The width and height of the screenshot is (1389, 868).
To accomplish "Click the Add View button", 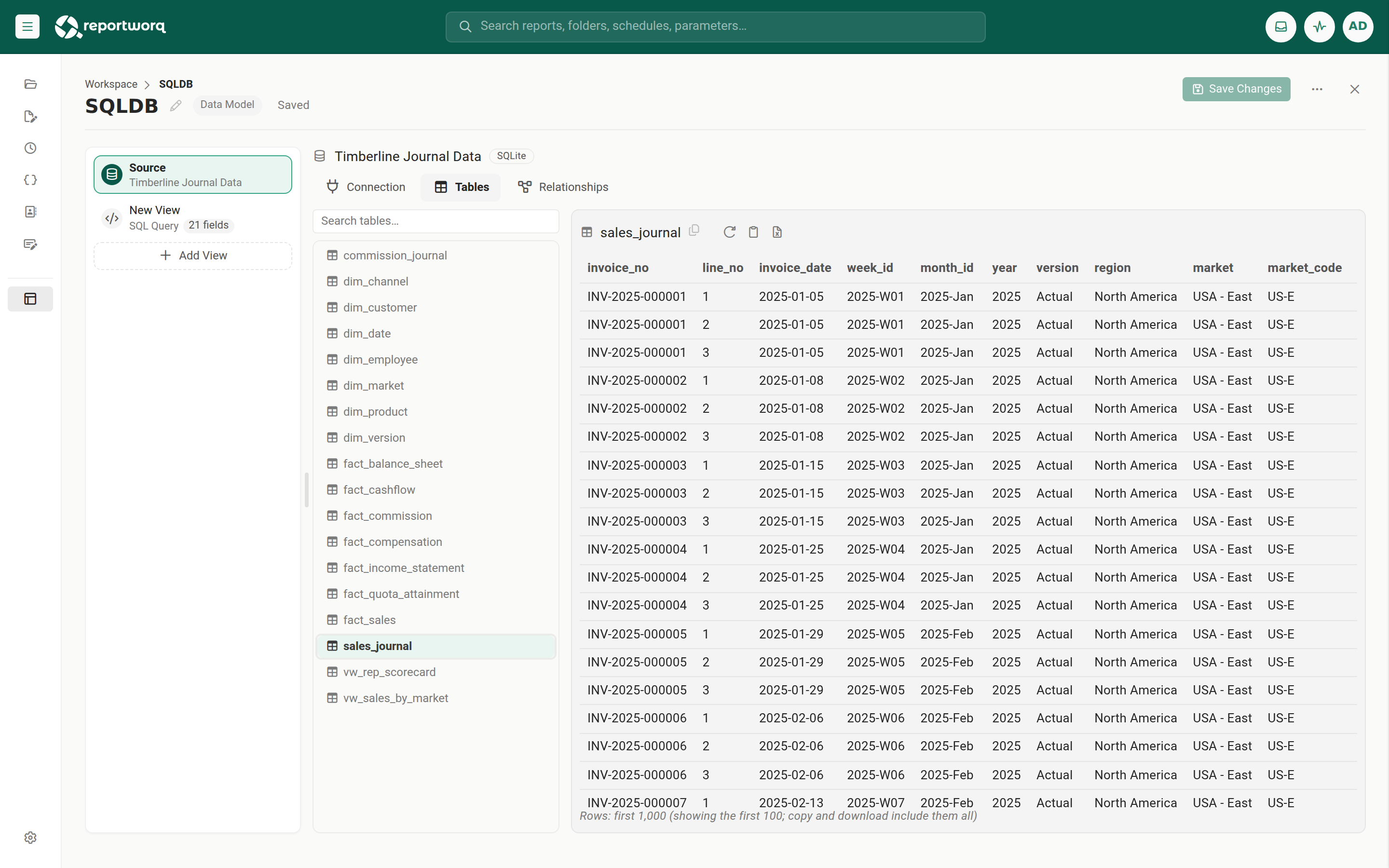I will point(193,256).
